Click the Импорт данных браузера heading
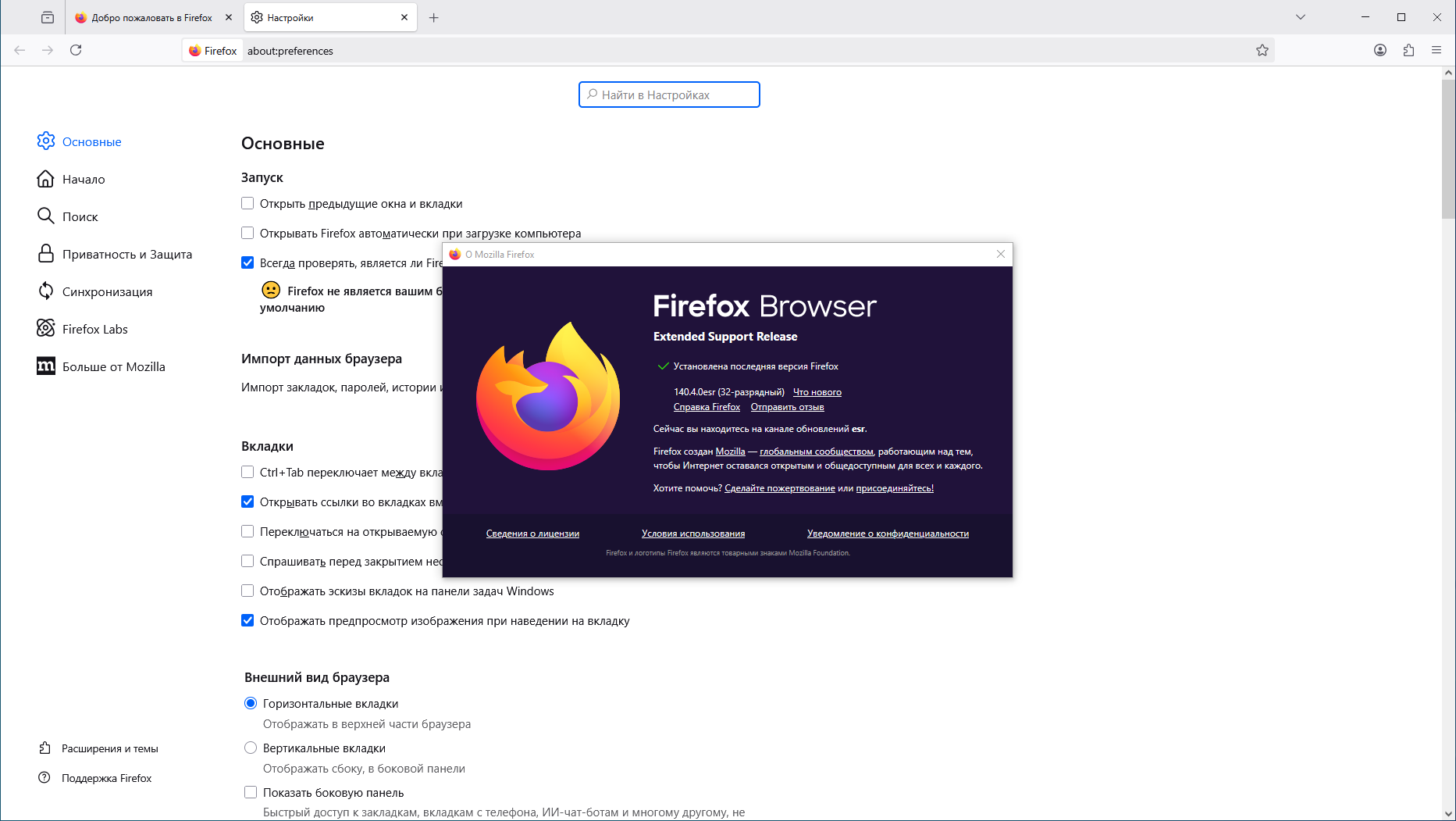1456x821 pixels. coord(322,359)
